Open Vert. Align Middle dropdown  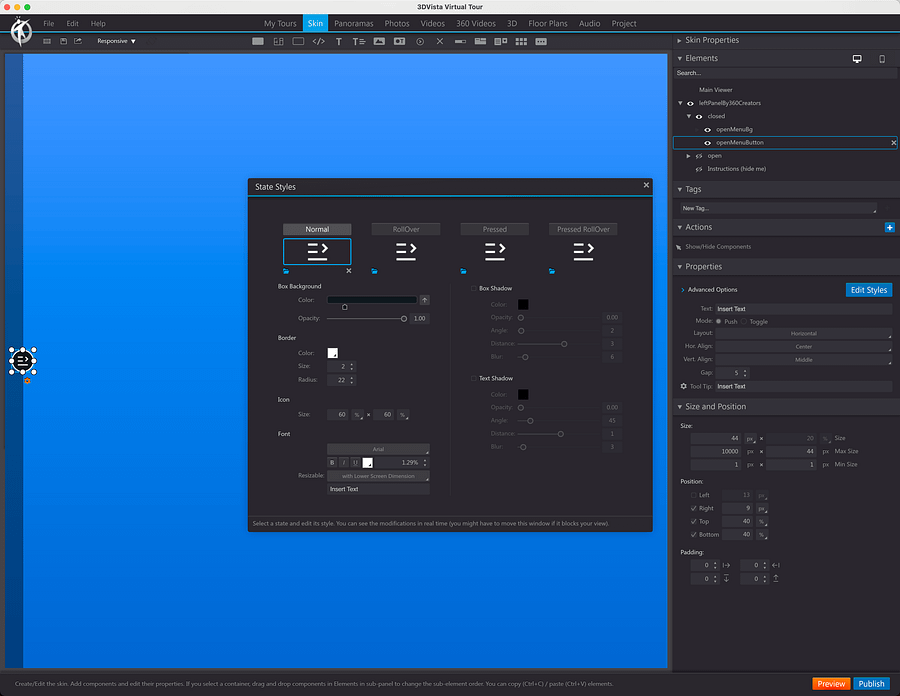coord(804,360)
